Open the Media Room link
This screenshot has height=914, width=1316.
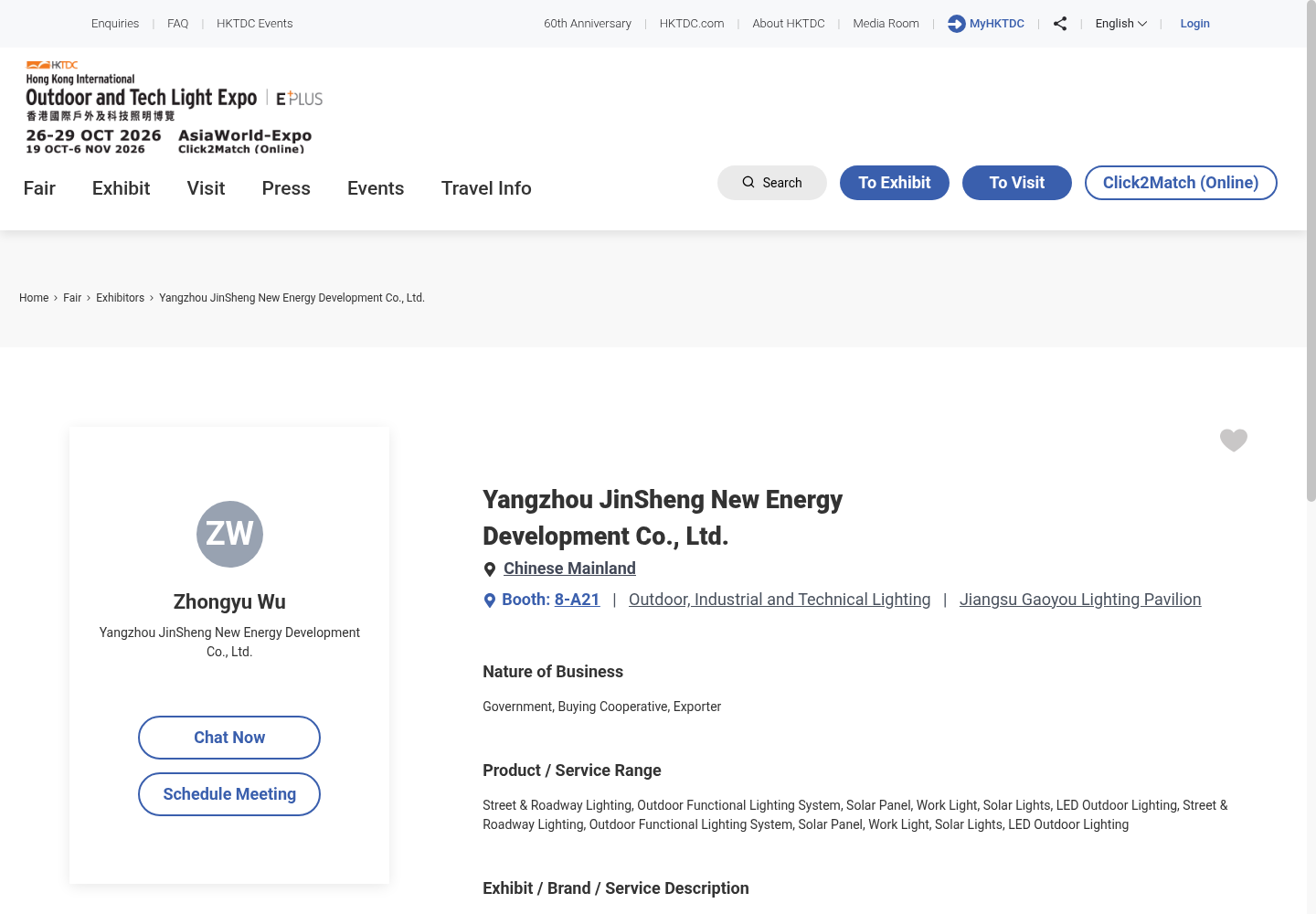[886, 24]
